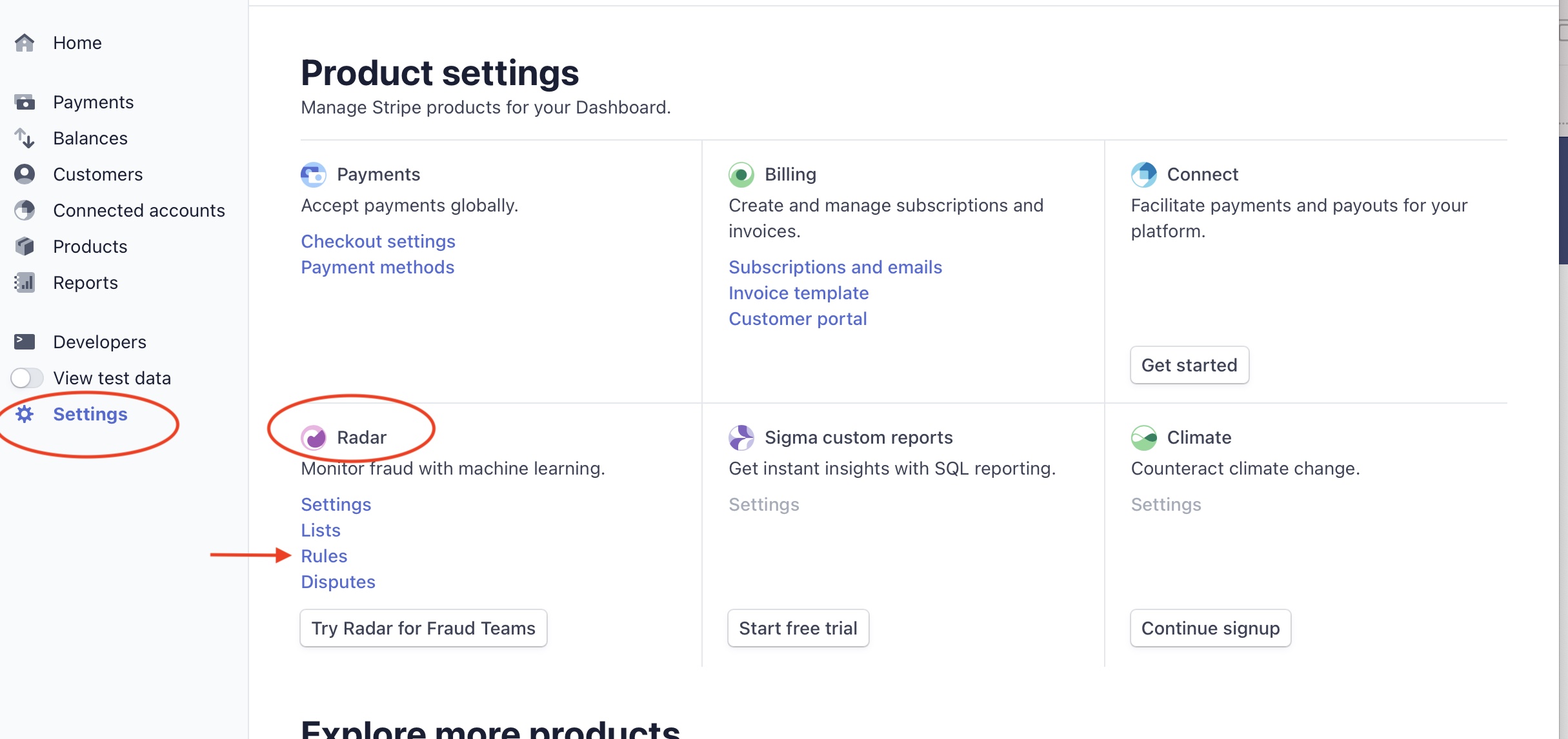
Task: Go to Balances in the sidebar
Action: pyautogui.click(x=90, y=138)
